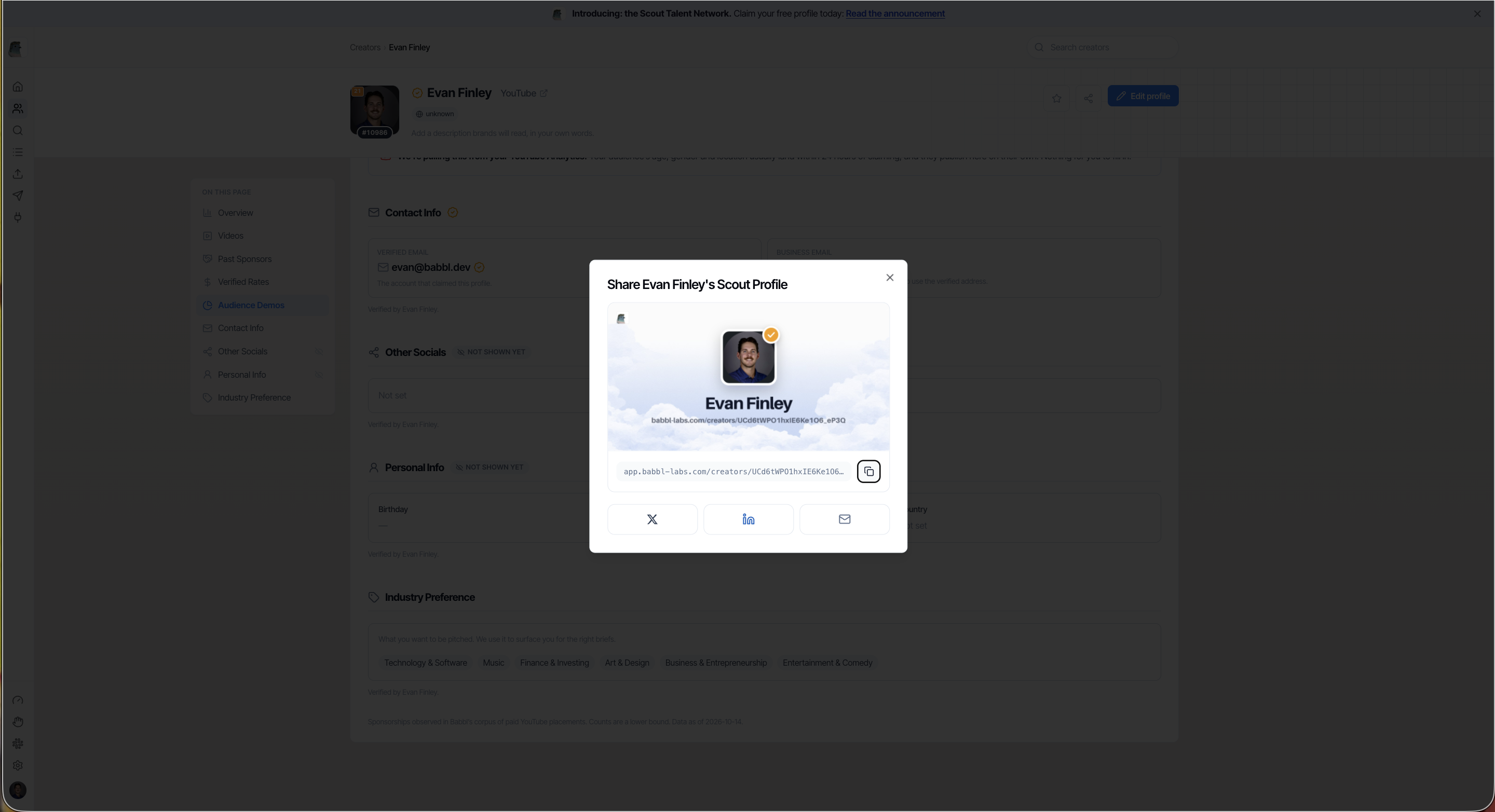The image size is (1495, 812).
Task: Jump to Past Sponsors section
Action: (262, 259)
